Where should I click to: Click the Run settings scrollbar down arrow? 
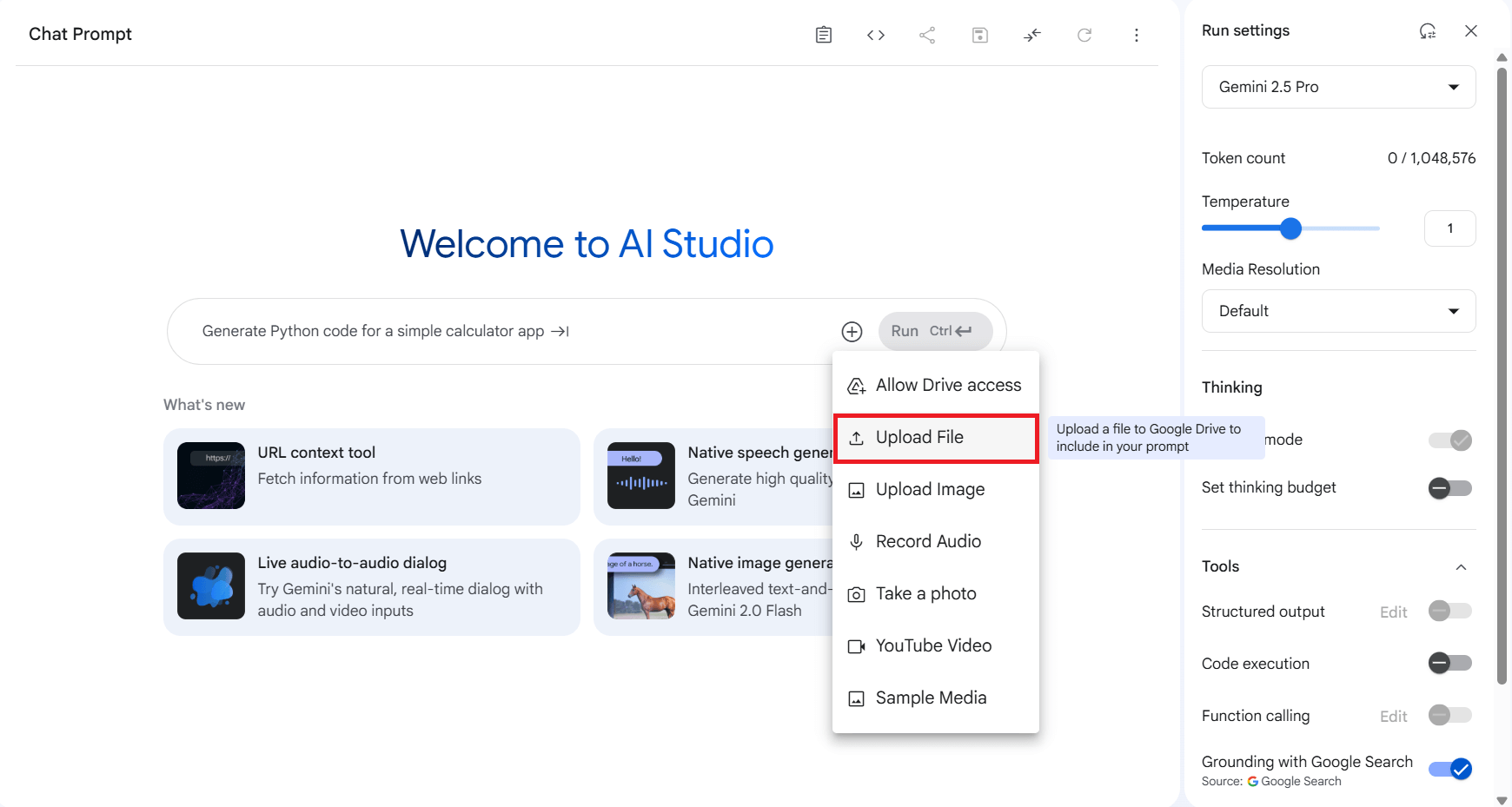pyautogui.click(x=1502, y=800)
